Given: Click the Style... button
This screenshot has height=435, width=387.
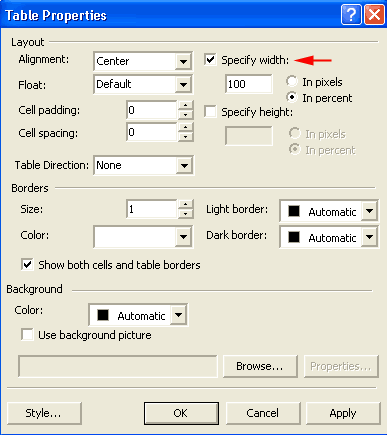Looking at the screenshot, I should coord(44,413).
